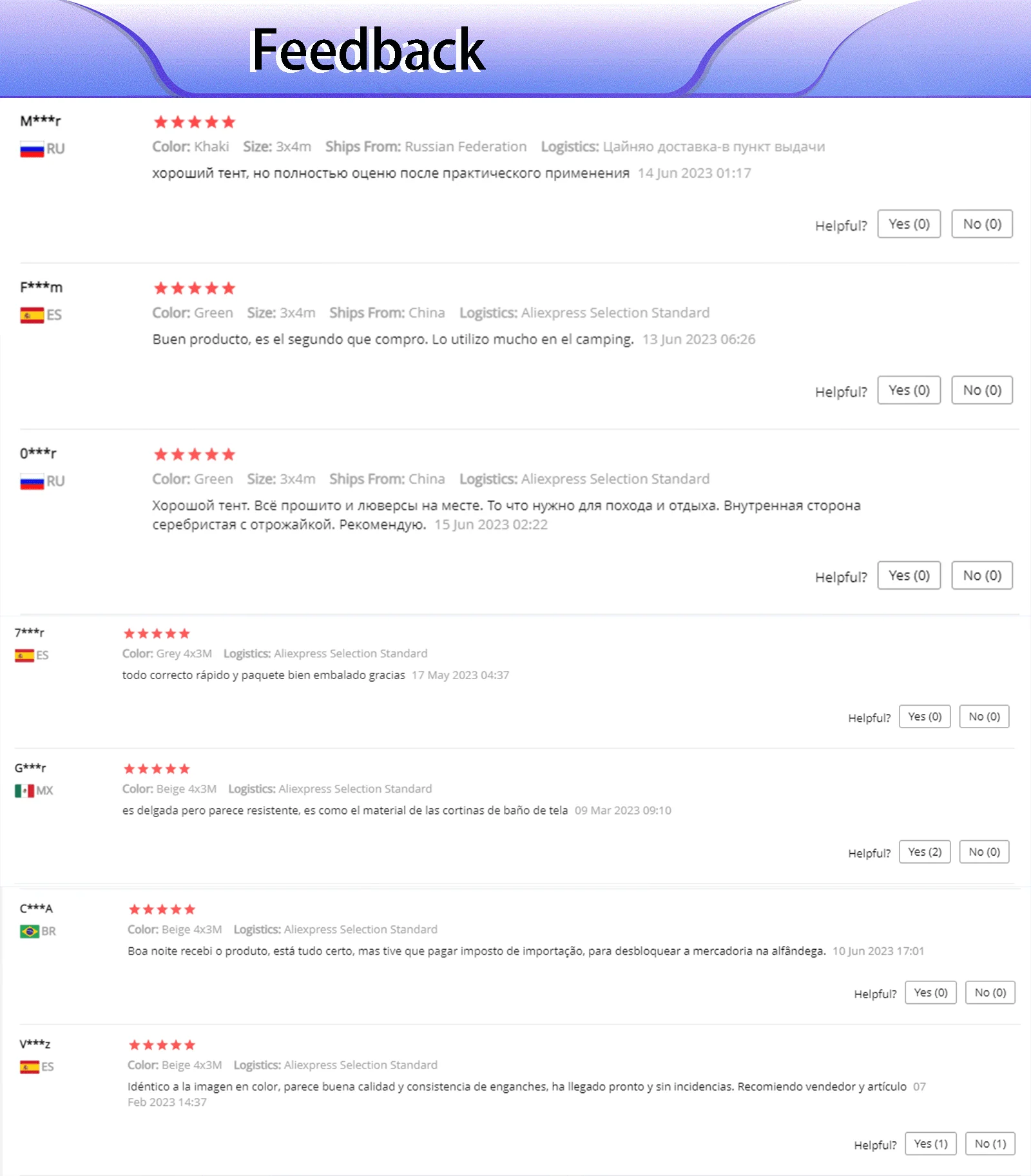Click Yes (0) on C***A's Beige review
This screenshot has width=1031, height=1176.
(x=930, y=992)
